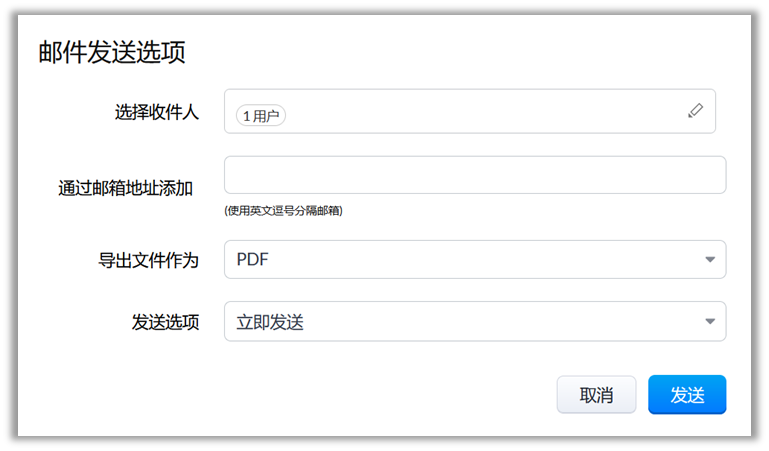The image size is (769, 451).
Task: Click empty area inside the 选择收件人 box
Action: pyautogui.click(x=470, y=112)
